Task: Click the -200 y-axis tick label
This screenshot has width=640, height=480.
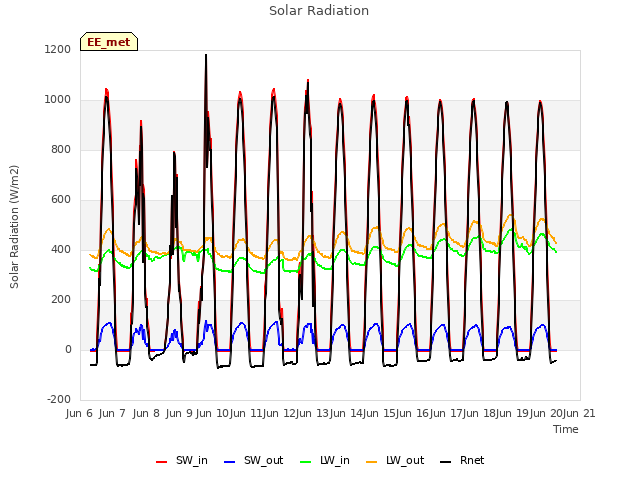Action: coord(59,400)
